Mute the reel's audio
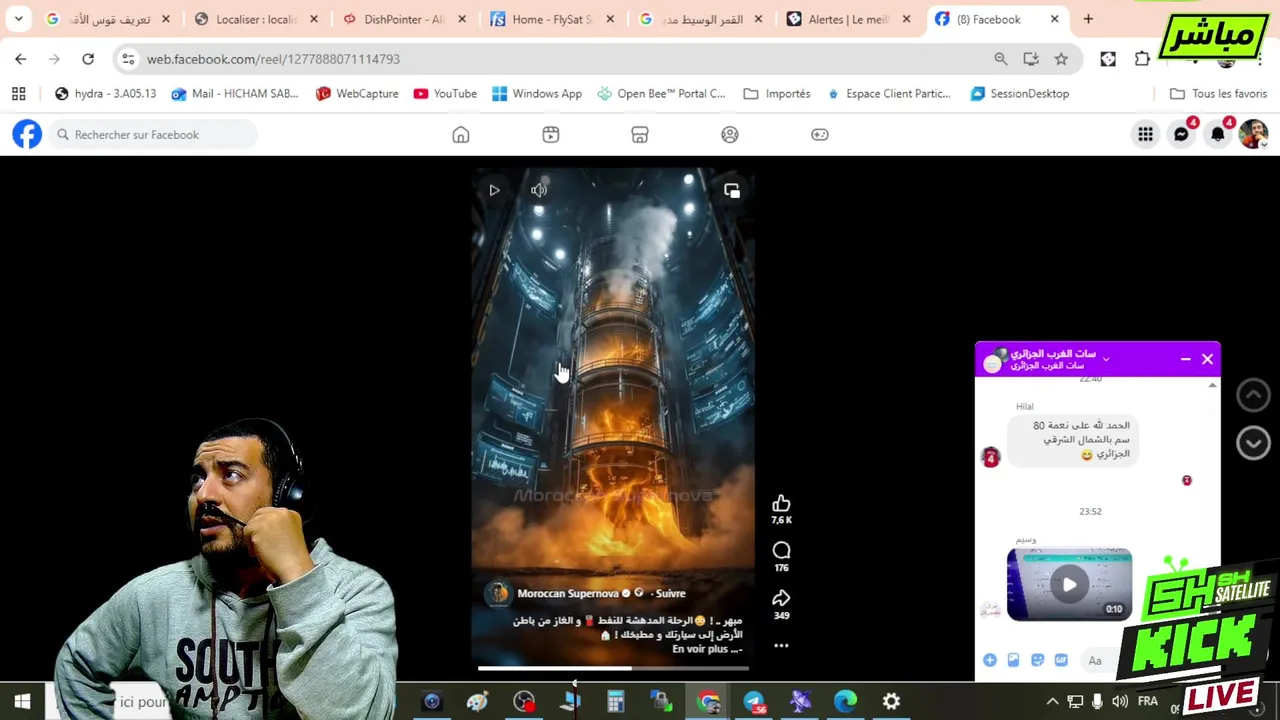The width and height of the screenshot is (1280, 720). pos(539,190)
